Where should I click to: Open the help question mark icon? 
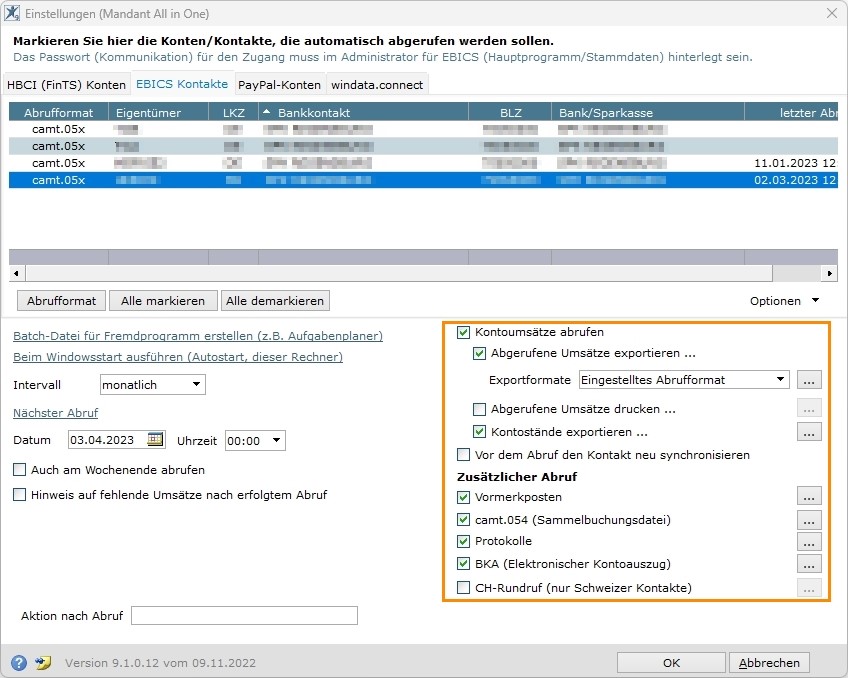pos(19,662)
